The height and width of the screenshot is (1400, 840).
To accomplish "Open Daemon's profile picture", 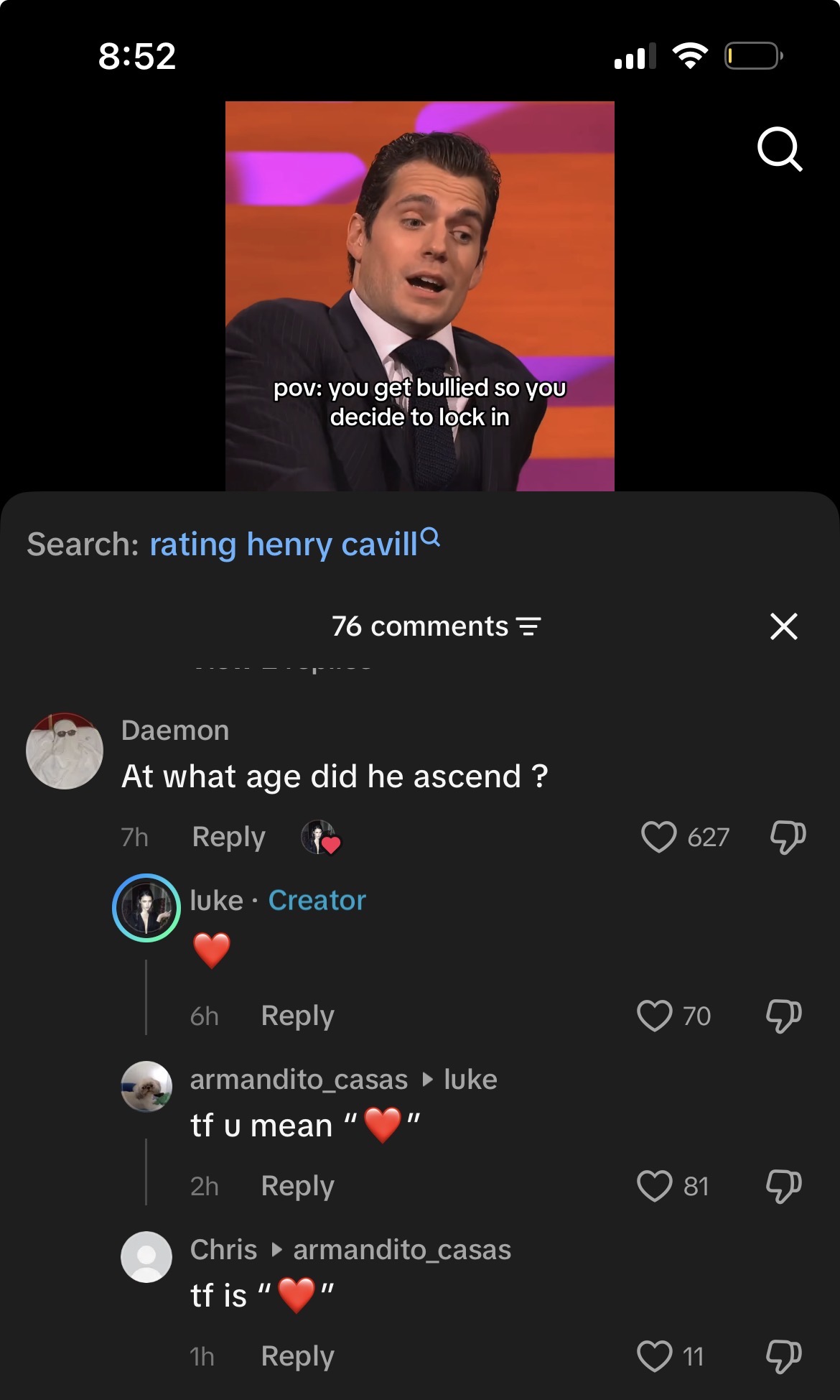I will (65, 751).
